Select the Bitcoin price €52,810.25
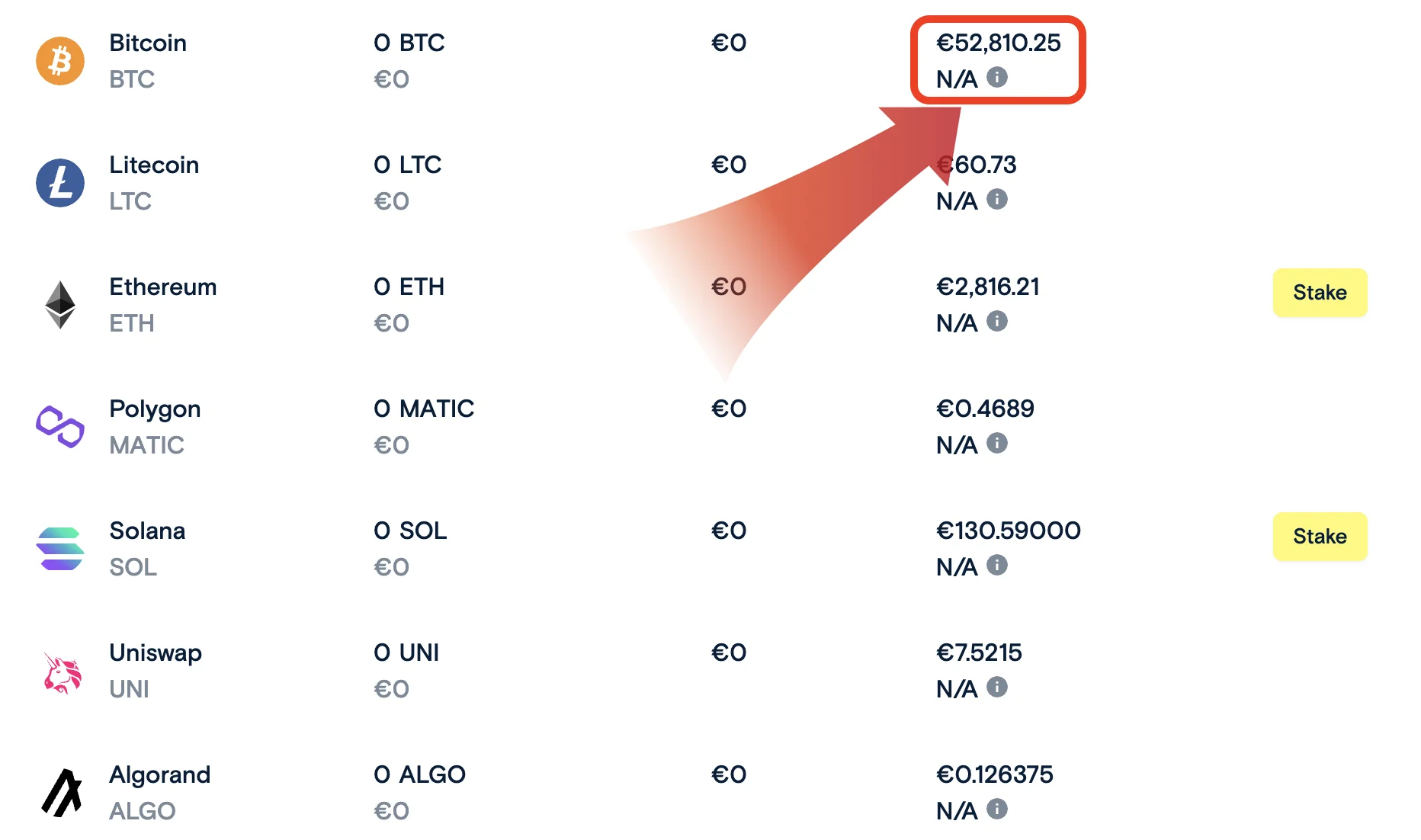Image resolution: width=1421 pixels, height=840 pixels. click(999, 43)
